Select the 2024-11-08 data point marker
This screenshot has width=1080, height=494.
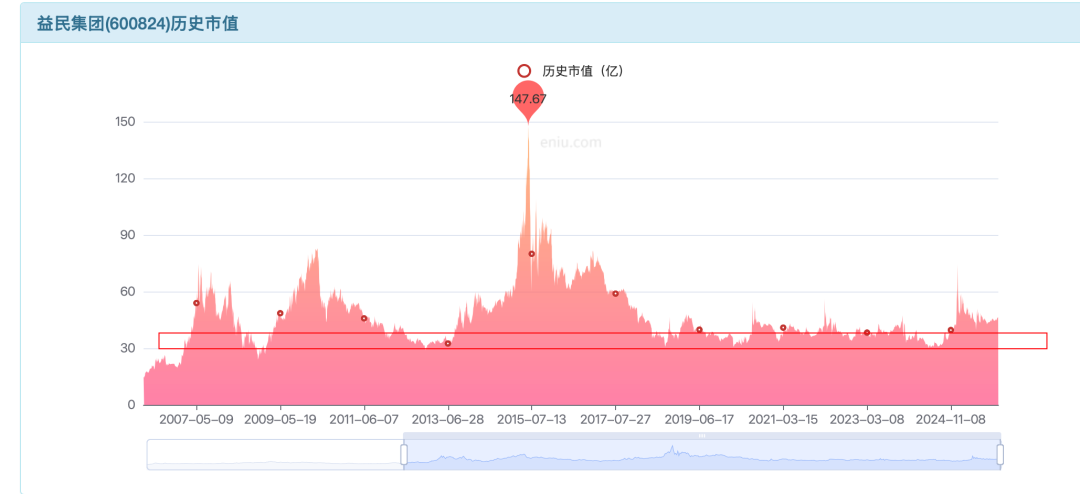[951, 330]
